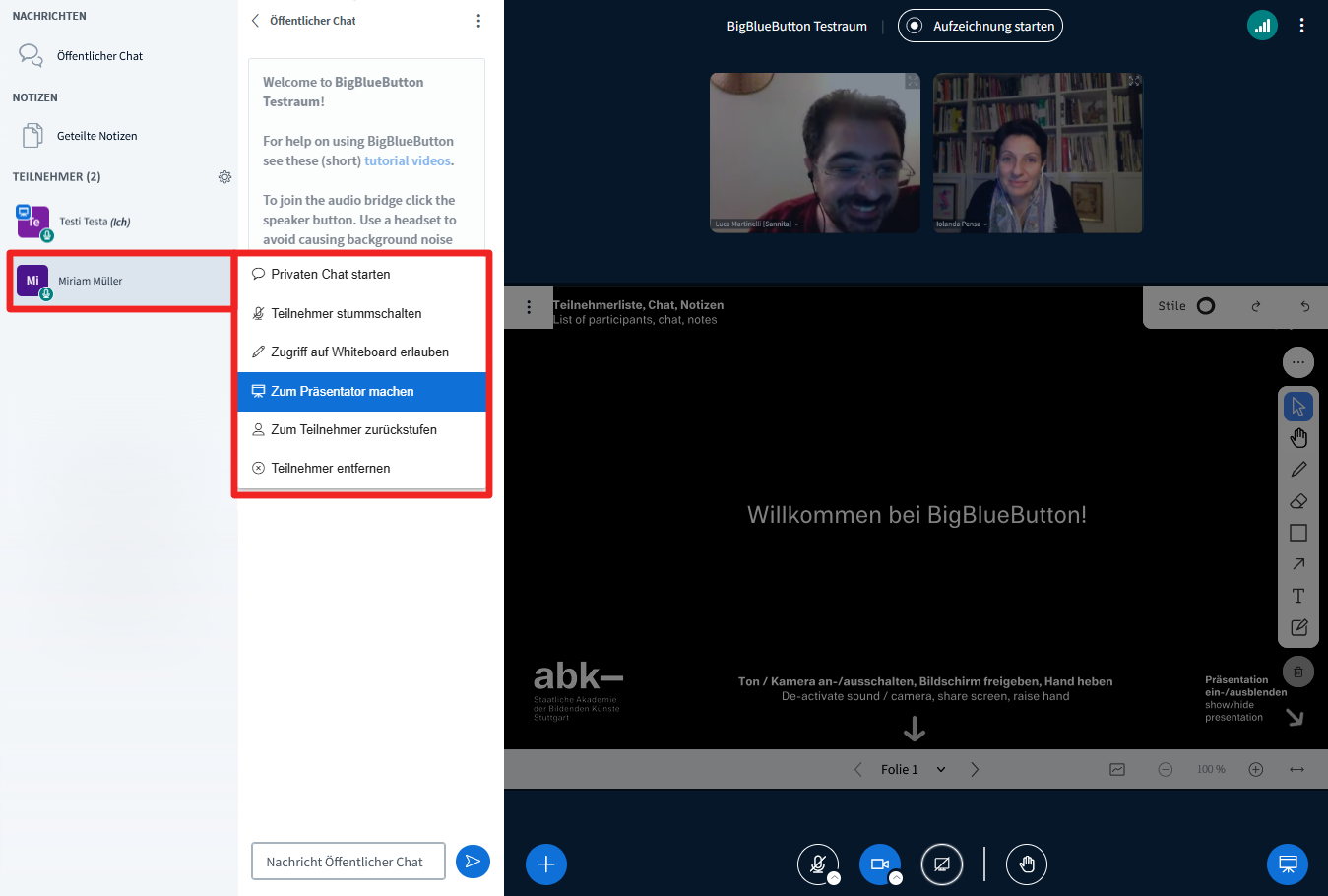The height and width of the screenshot is (896, 1328).
Task: Activate the Select arrow tool
Action: point(1298,407)
